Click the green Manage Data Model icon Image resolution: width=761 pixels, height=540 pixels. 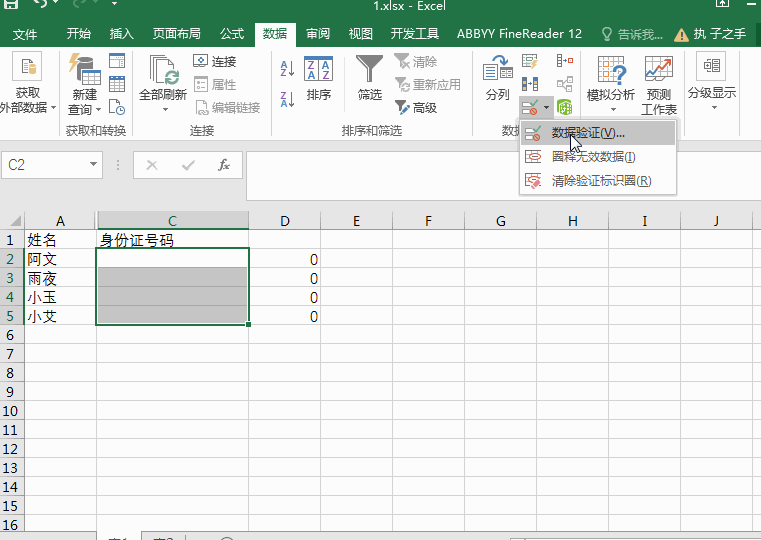[564, 107]
